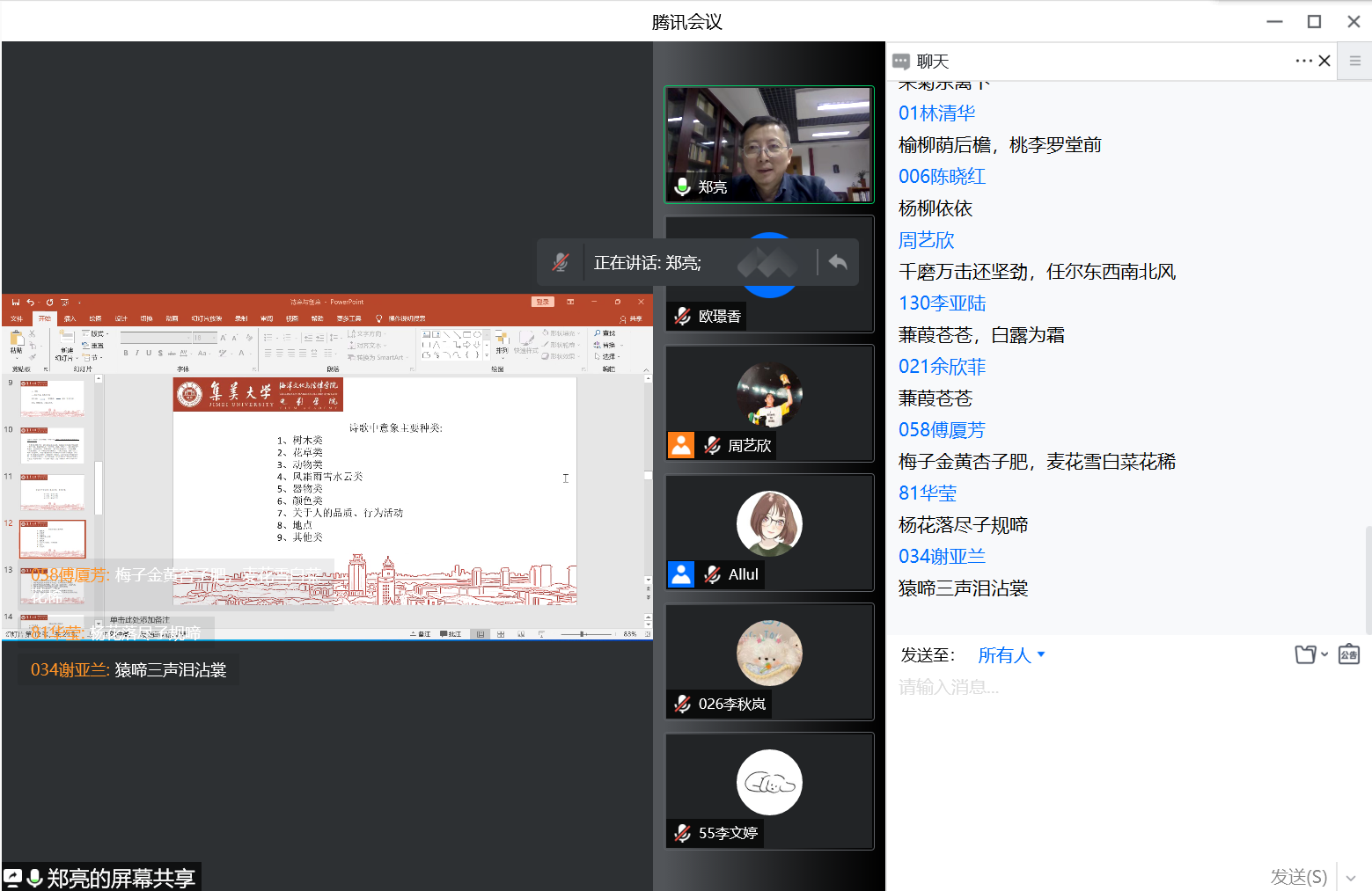Image resolution: width=1372 pixels, height=891 pixels.
Task: Click the file folder icon in chat toolbar
Action: 1305,654
